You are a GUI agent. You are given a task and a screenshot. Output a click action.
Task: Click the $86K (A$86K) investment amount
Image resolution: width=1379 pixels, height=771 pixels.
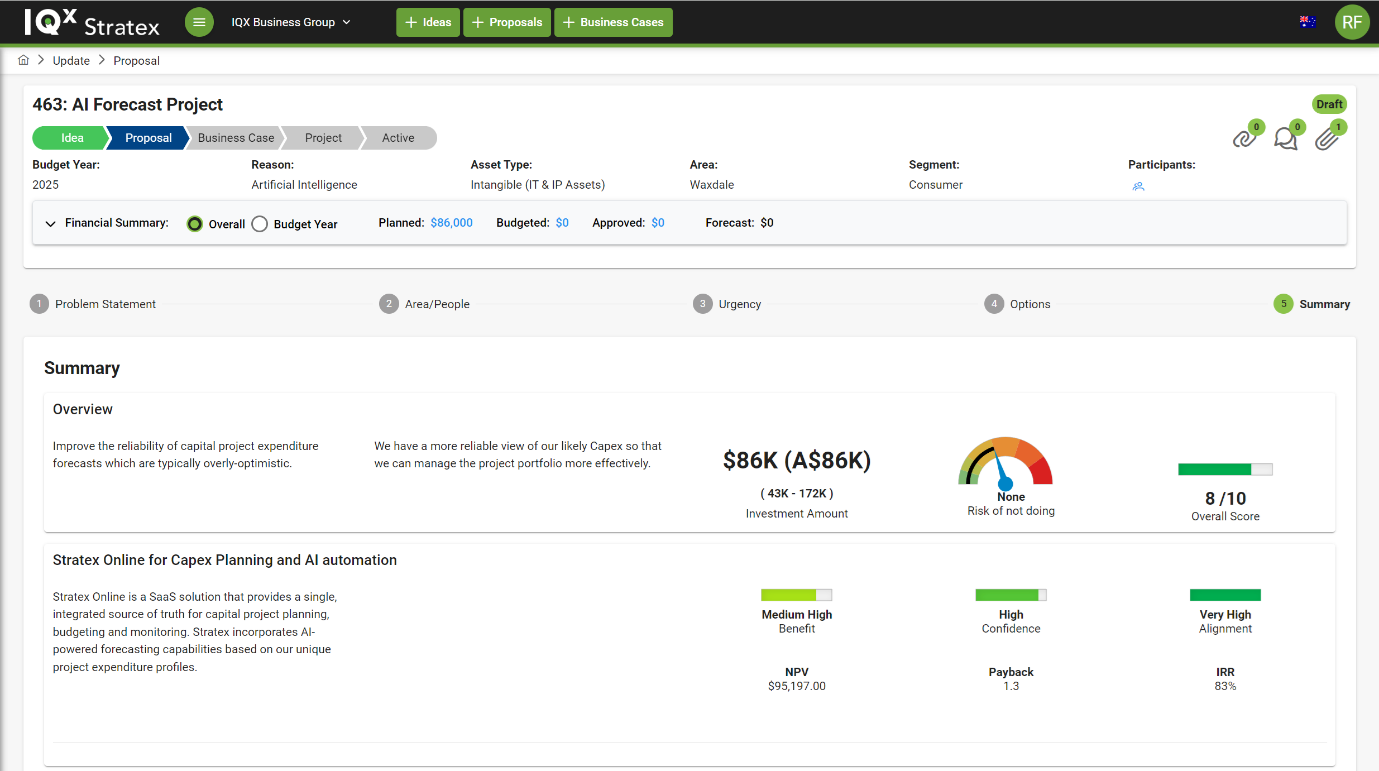[x=797, y=460]
